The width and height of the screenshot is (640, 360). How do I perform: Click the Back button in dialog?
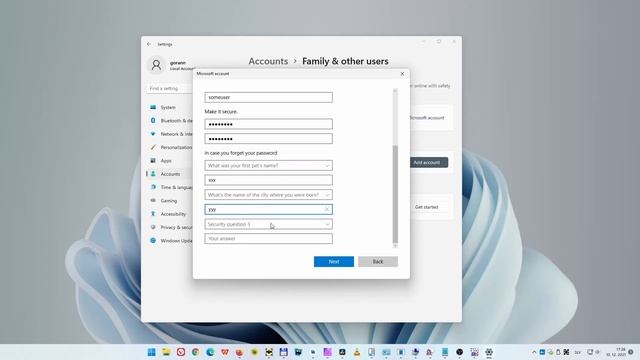pyautogui.click(x=378, y=262)
